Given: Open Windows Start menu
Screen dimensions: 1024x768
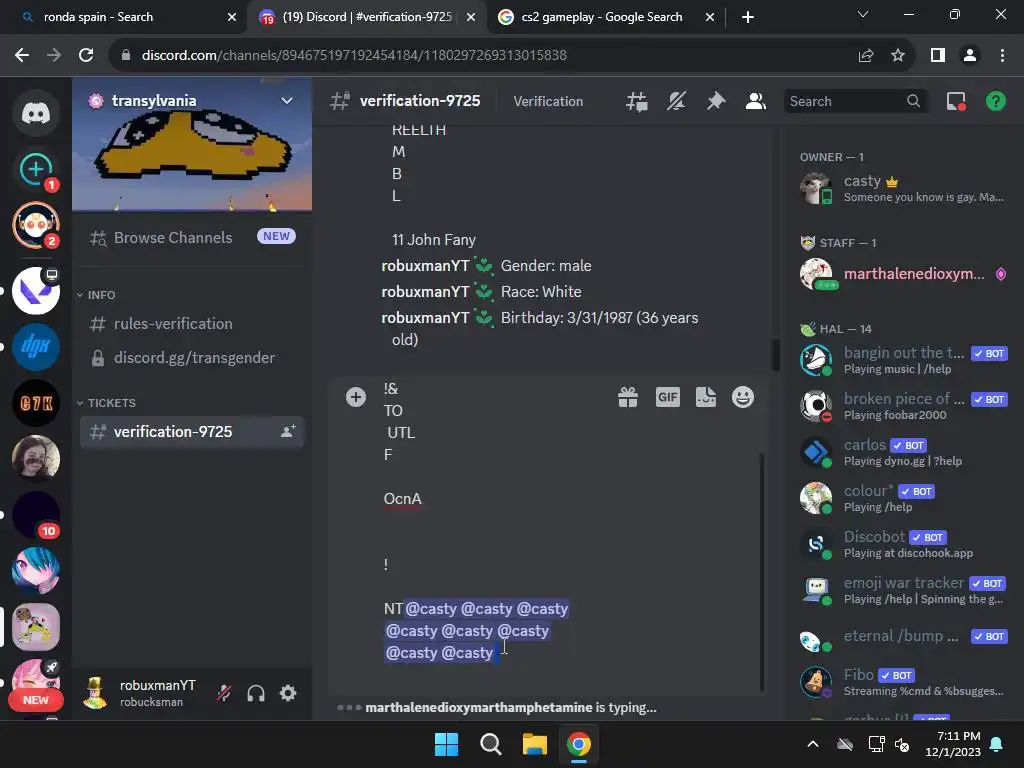Looking at the screenshot, I should (447, 744).
